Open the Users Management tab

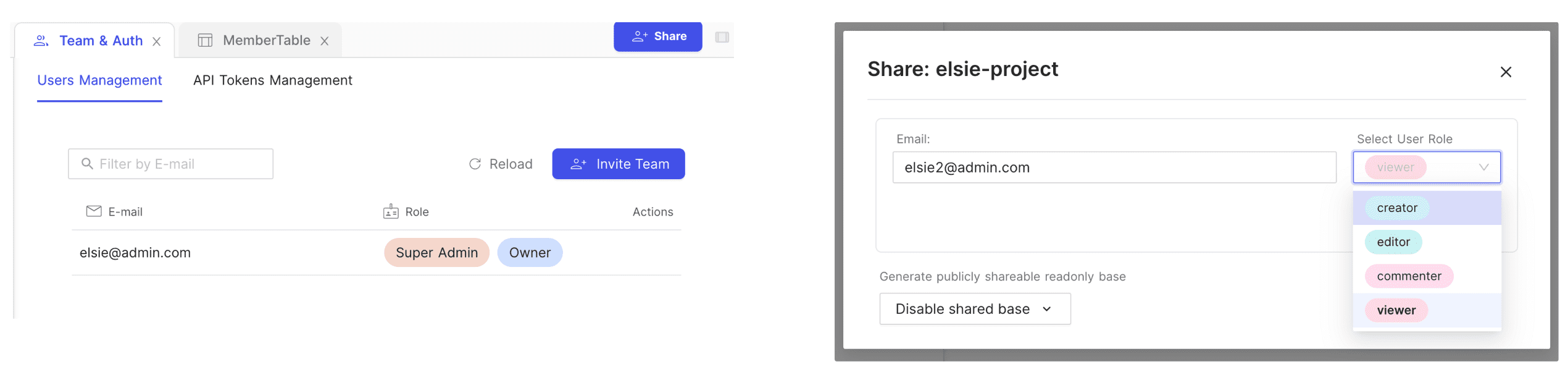pos(99,80)
